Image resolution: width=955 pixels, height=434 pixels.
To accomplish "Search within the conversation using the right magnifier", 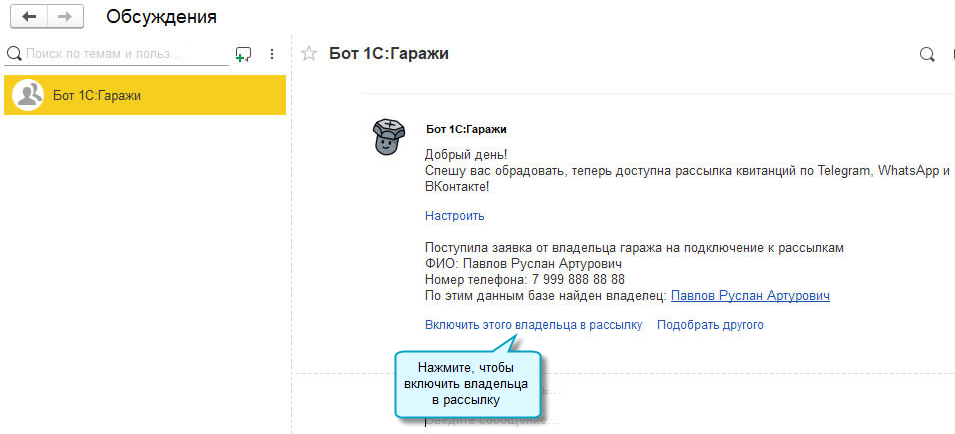I will tap(927, 55).
